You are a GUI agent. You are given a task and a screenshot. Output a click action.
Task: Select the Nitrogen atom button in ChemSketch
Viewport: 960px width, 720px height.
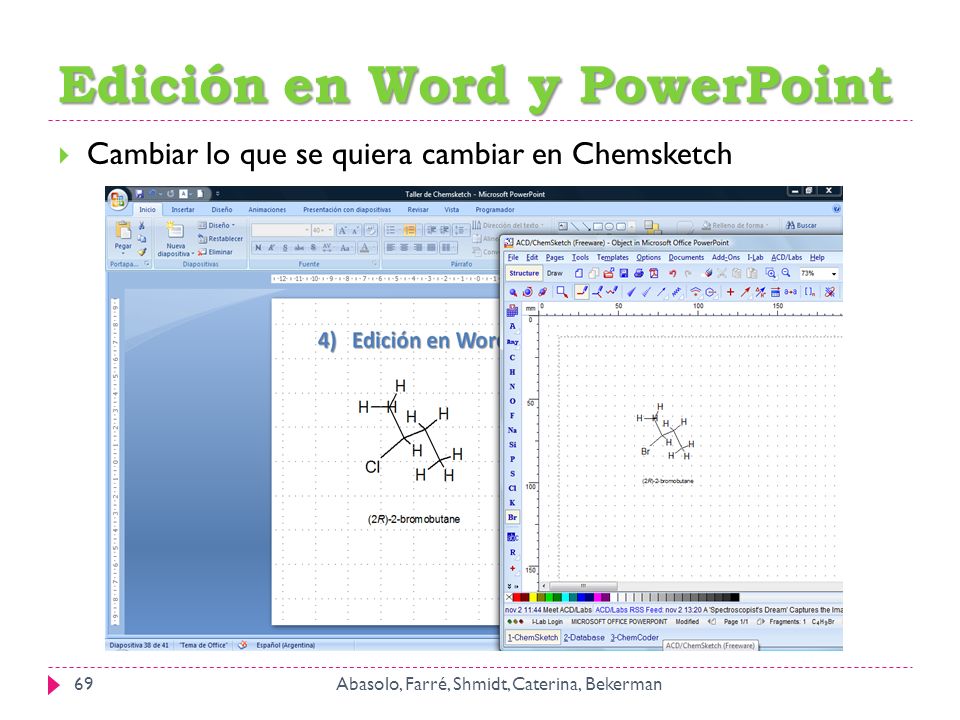click(512, 387)
